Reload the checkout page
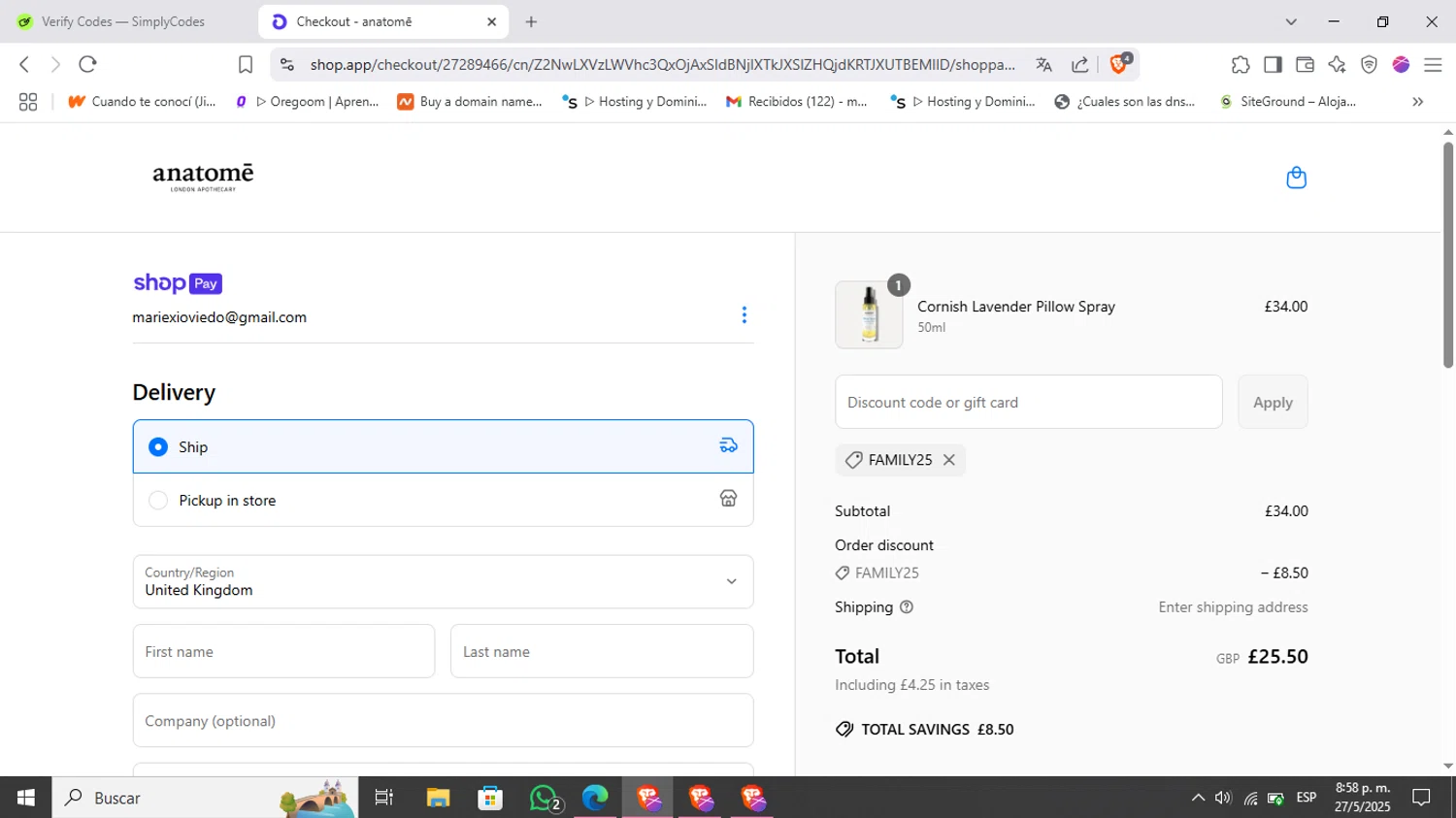 pyautogui.click(x=88, y=65)
